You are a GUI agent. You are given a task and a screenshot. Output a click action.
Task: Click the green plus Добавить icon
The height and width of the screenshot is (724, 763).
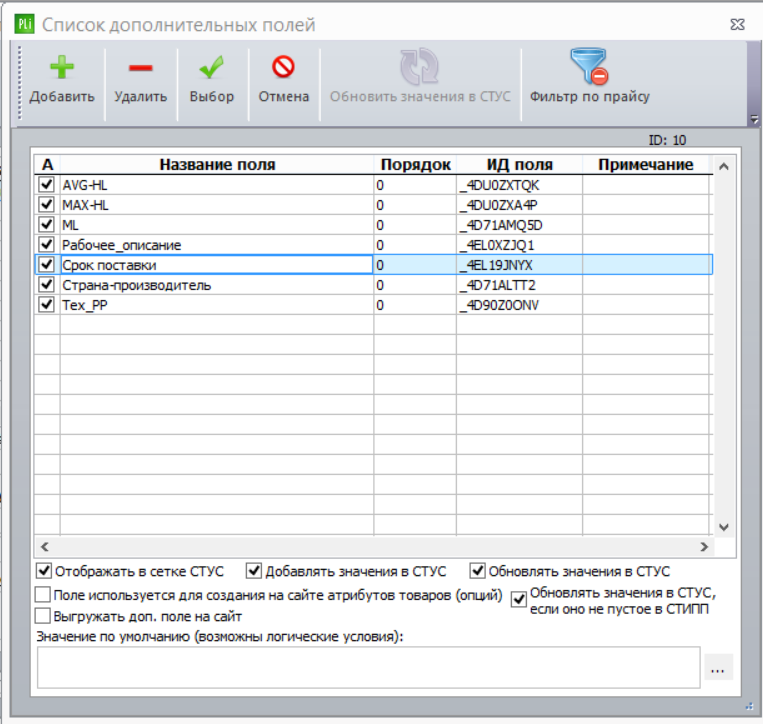[x=62, y=67]
